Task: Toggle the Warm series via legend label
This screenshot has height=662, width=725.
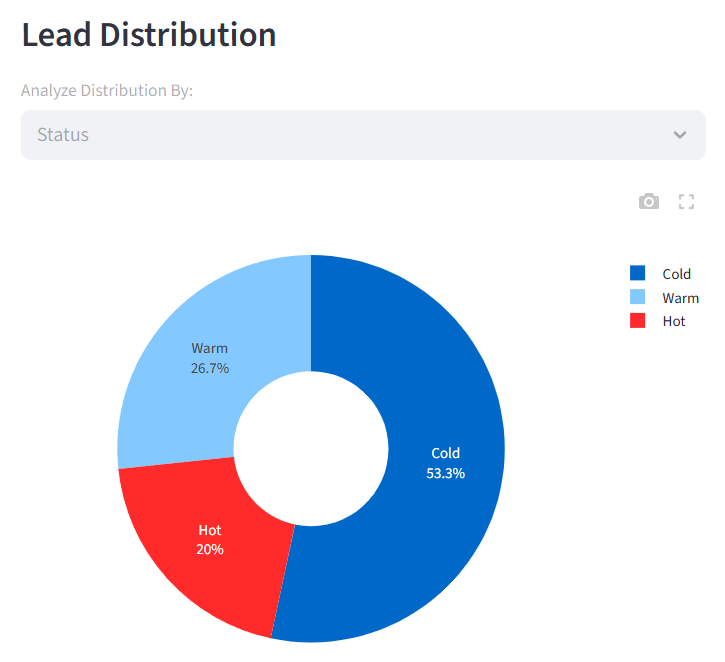Action: 680,298
